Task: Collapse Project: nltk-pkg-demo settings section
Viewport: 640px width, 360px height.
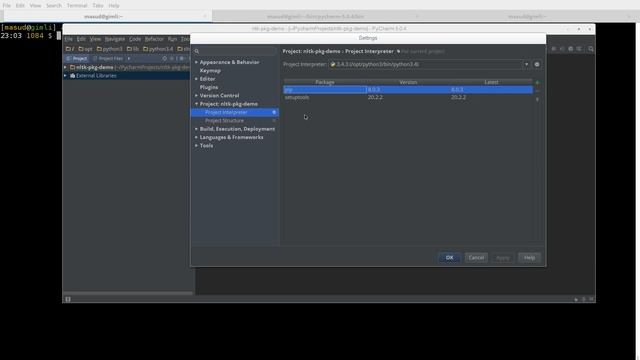Action: click(196, 104)
